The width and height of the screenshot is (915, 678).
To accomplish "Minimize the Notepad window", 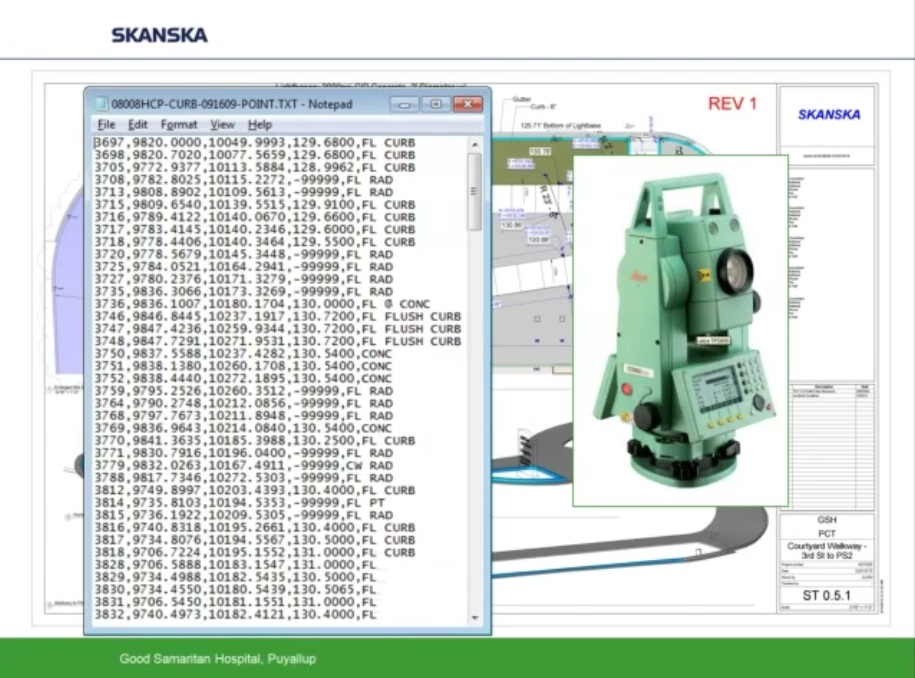I will 404,104.
